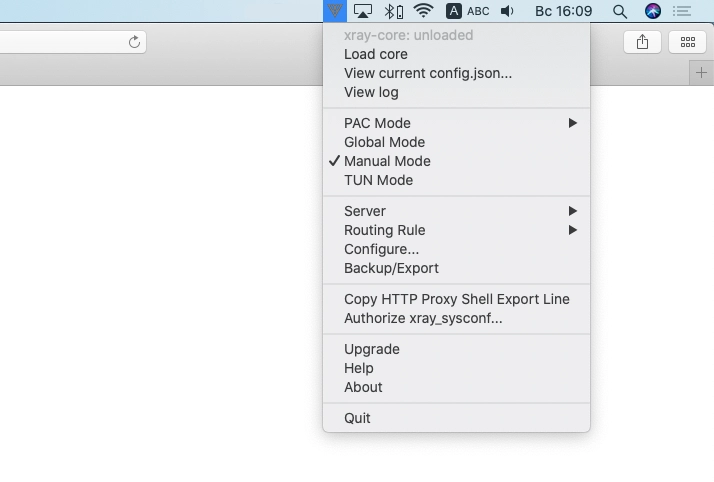Click the Safari share button
Screen dimensions: 714x482
pos(642,42)
